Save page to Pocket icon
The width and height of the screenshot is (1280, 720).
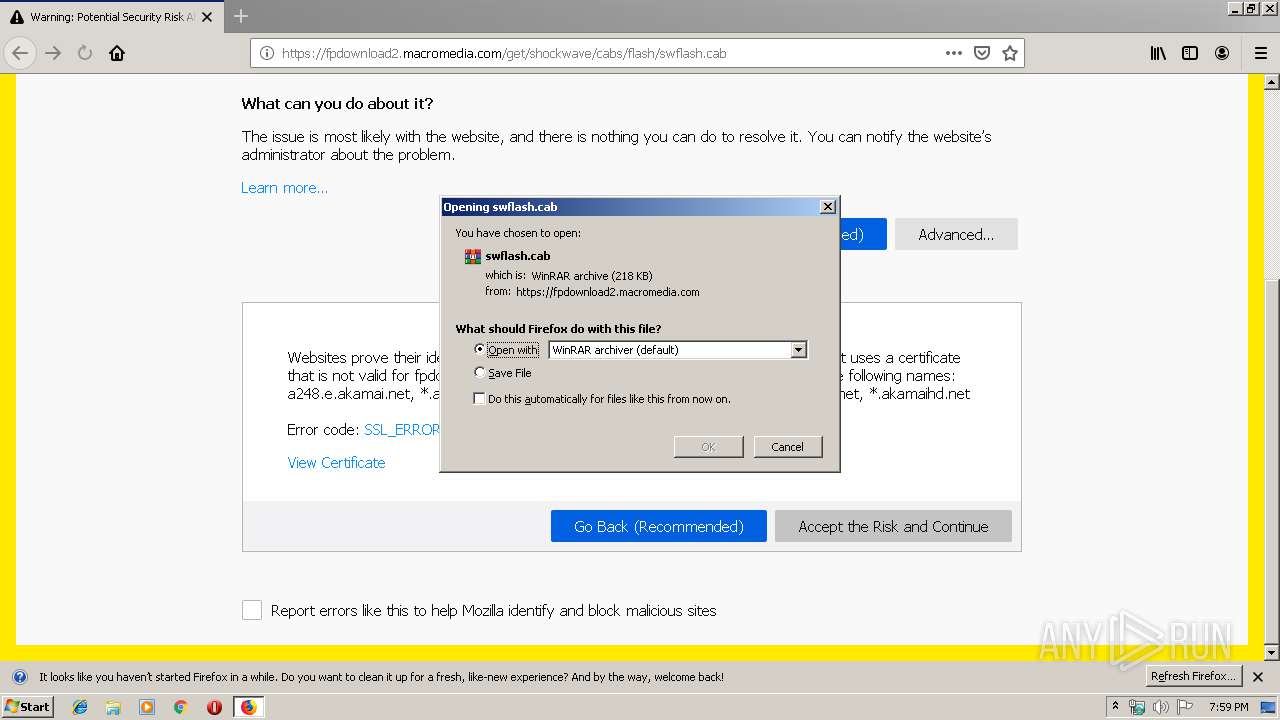982,53
